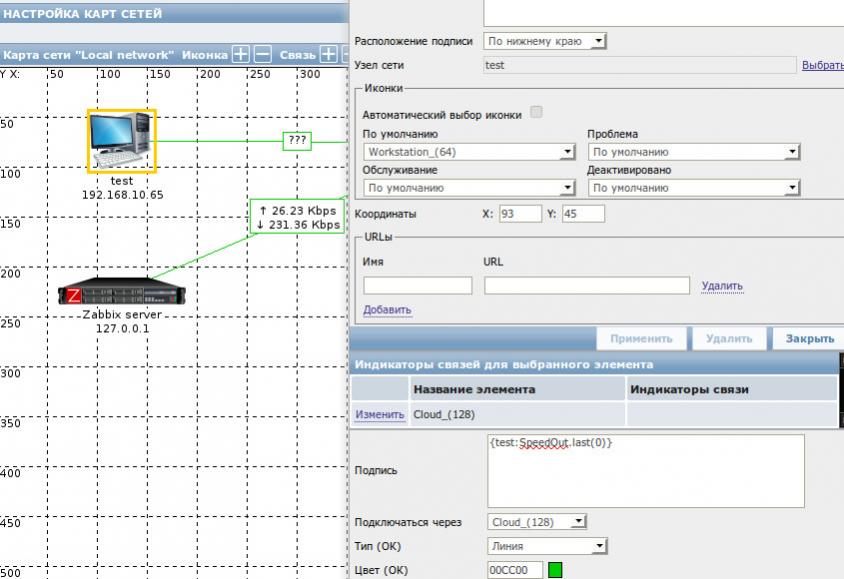This screenshot has width=844, height=579.
Task: Select the test workstation icon on map
Action: pos(121,141)
